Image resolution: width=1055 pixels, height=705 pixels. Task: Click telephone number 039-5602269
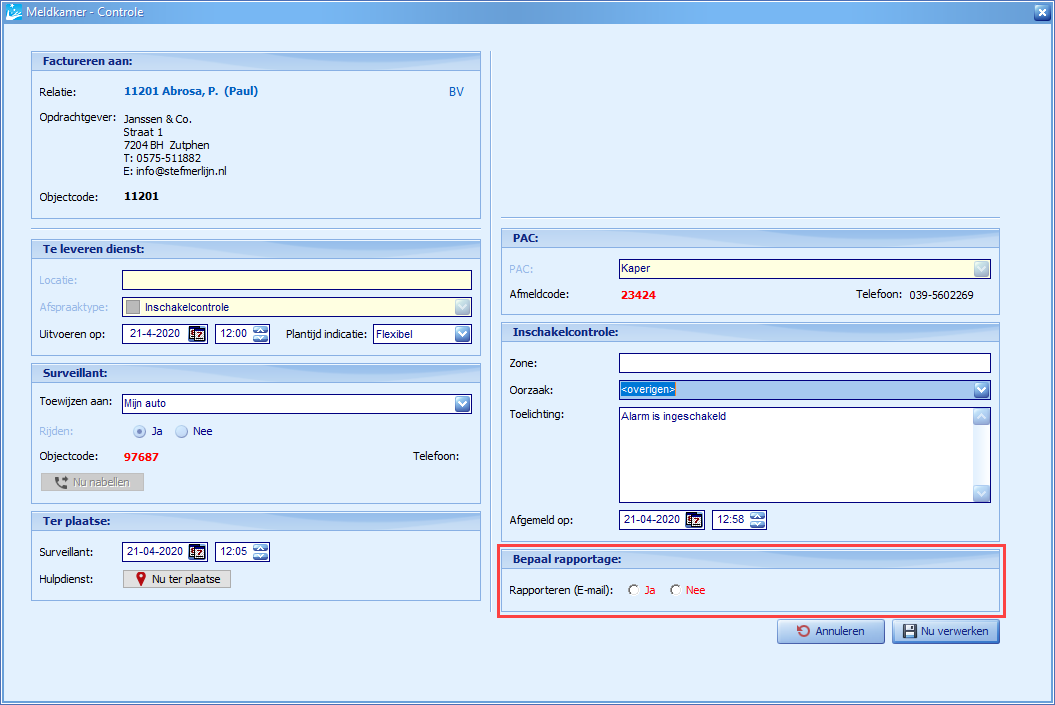941,295
